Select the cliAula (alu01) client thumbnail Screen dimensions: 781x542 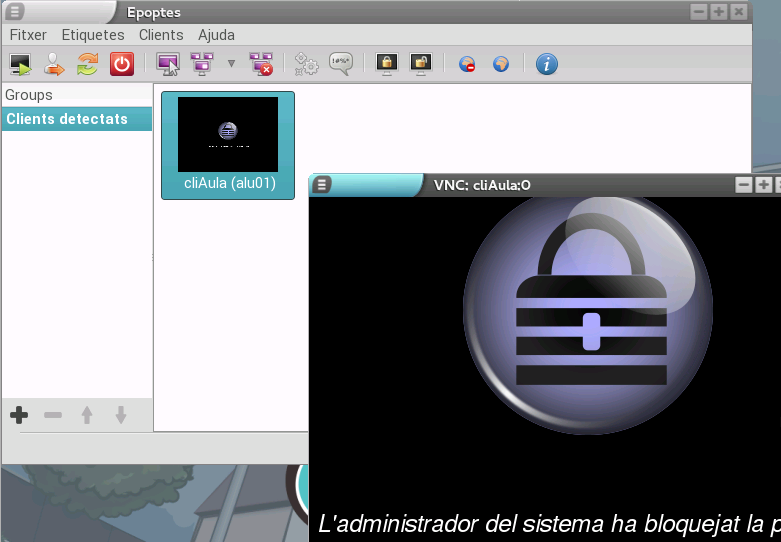coord(228,145)
